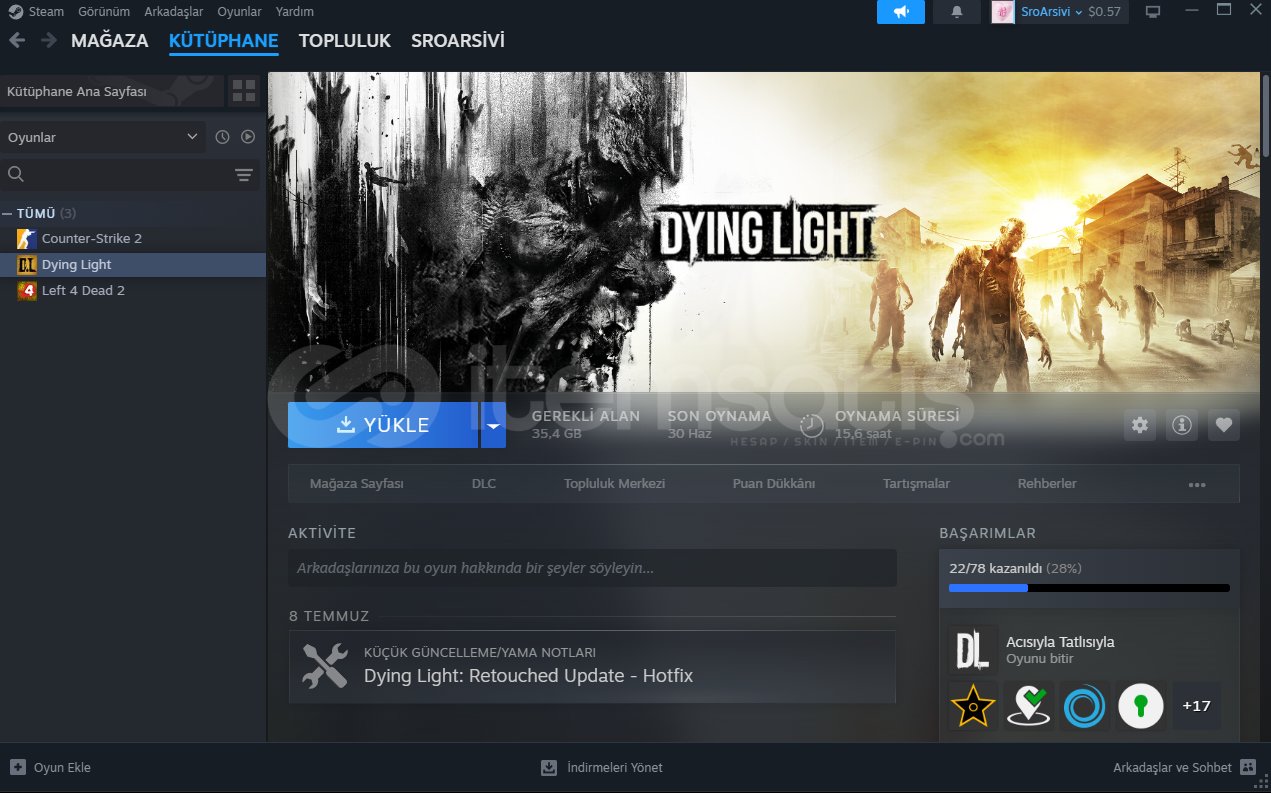The image size is (1271, 793).
Task: Open the Steam menu
Action: [x=47, y=12]
